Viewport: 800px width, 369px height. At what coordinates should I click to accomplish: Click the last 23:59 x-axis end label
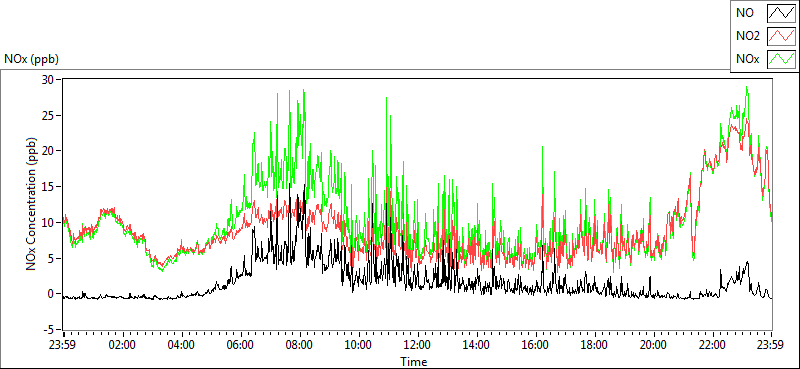pyautogui.click(x=771, y=344)
